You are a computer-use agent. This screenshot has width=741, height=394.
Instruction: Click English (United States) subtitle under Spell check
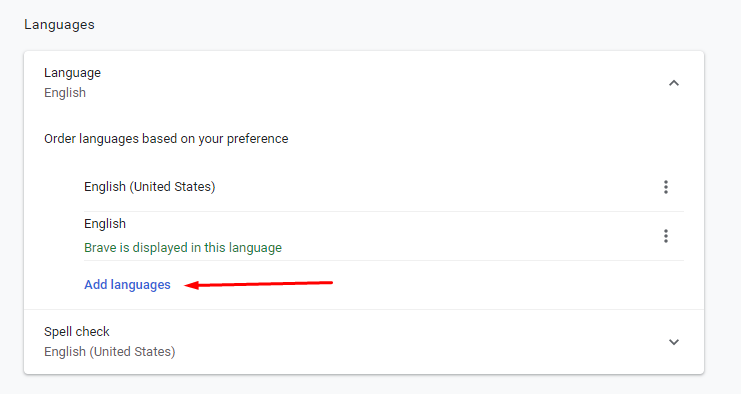110,351
